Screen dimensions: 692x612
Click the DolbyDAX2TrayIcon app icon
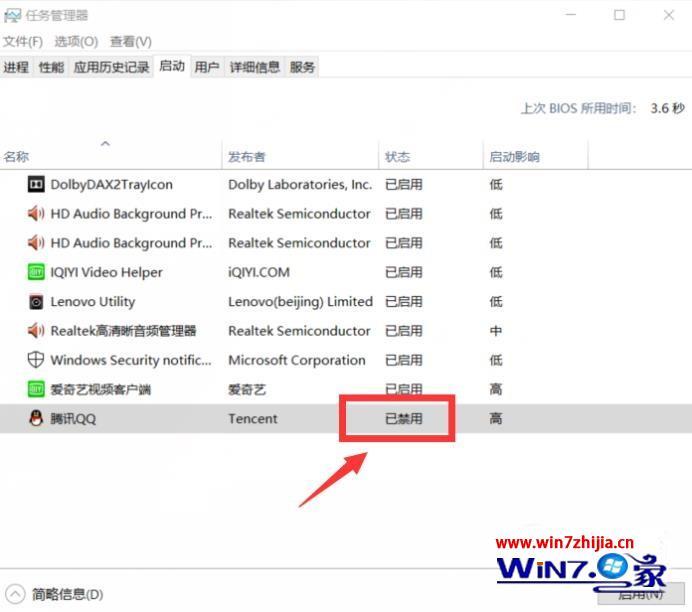coord(36,184)
